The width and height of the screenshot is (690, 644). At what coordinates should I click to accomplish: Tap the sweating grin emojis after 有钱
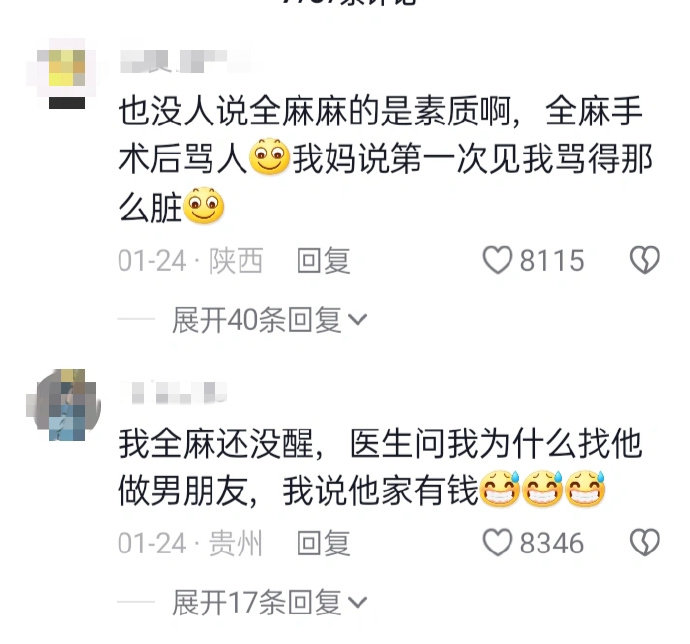pos(542,489)
